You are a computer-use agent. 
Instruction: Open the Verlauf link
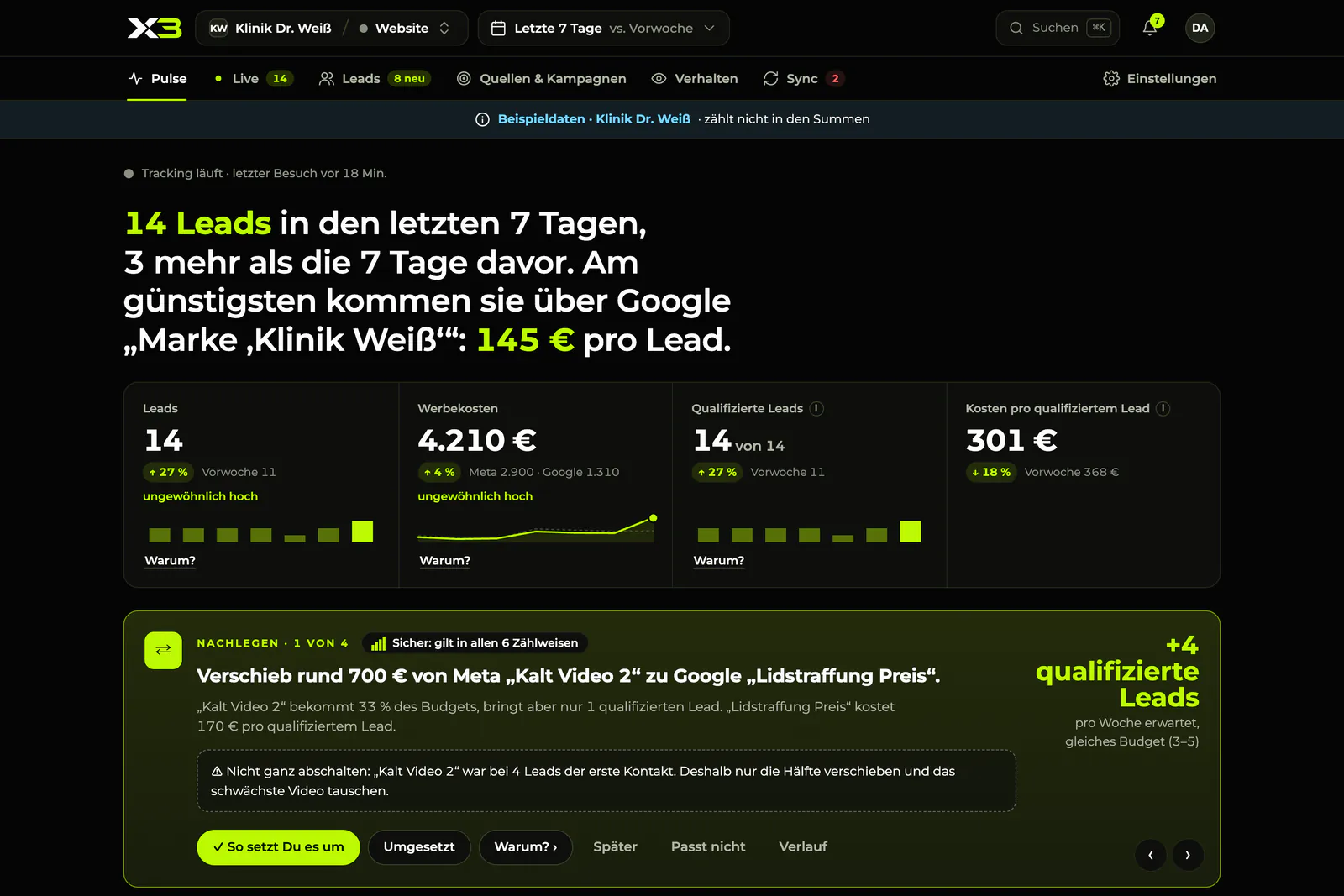coord(803,846)
